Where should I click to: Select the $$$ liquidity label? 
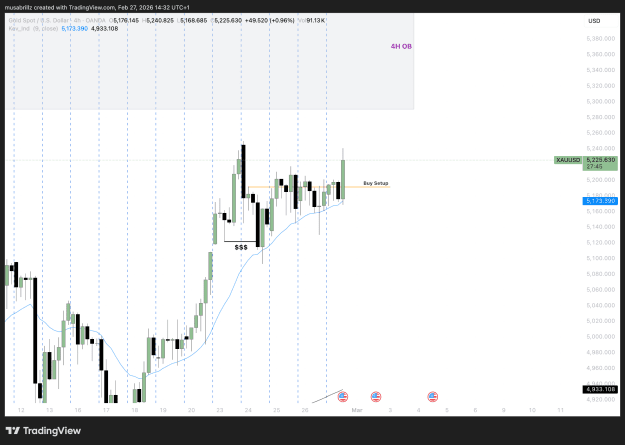(241, 248)
